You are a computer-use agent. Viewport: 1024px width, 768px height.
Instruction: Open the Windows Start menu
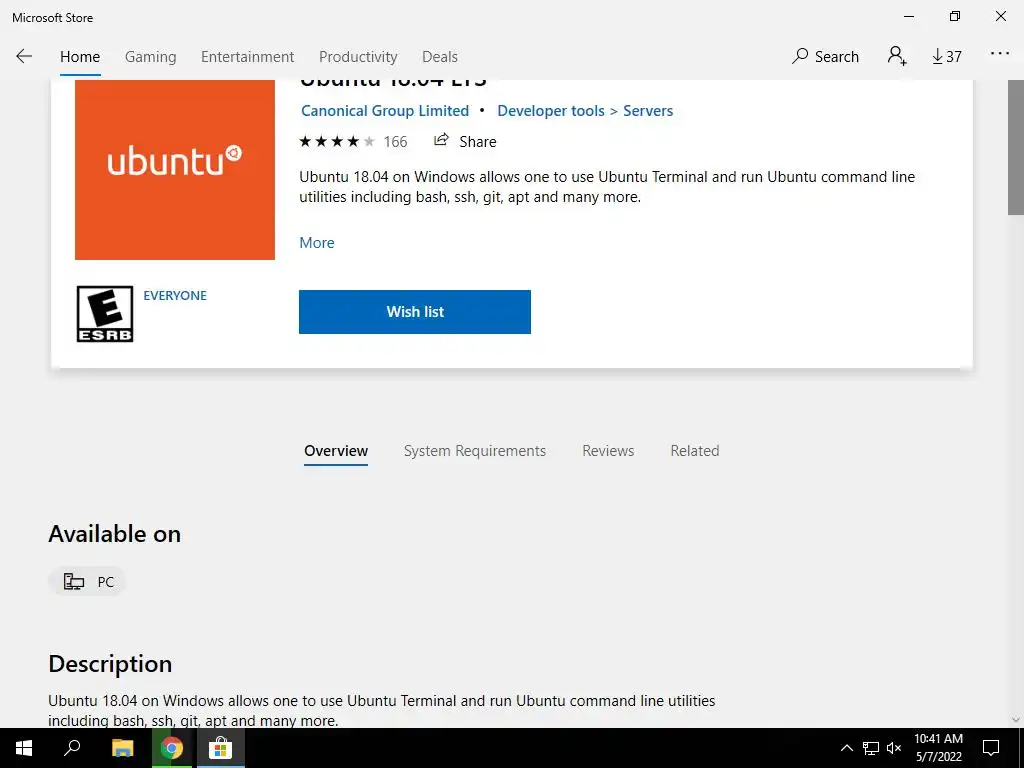click(24, 748)
